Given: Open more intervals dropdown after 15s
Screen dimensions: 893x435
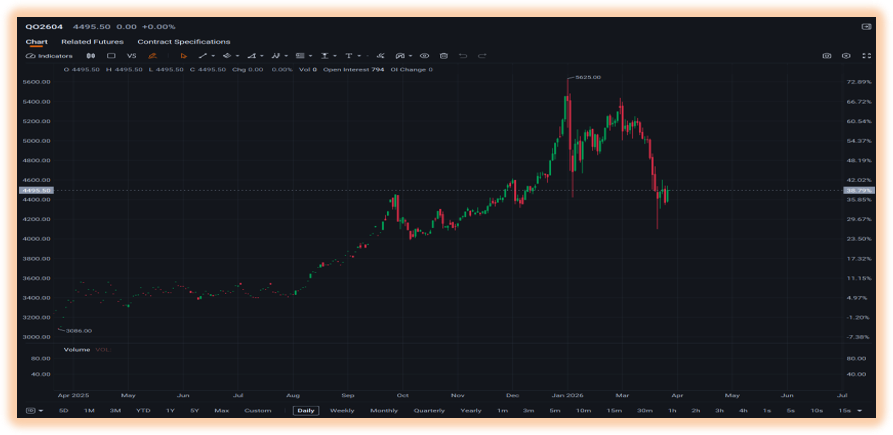Looking at the screenshot, I should tap(859, 411).
